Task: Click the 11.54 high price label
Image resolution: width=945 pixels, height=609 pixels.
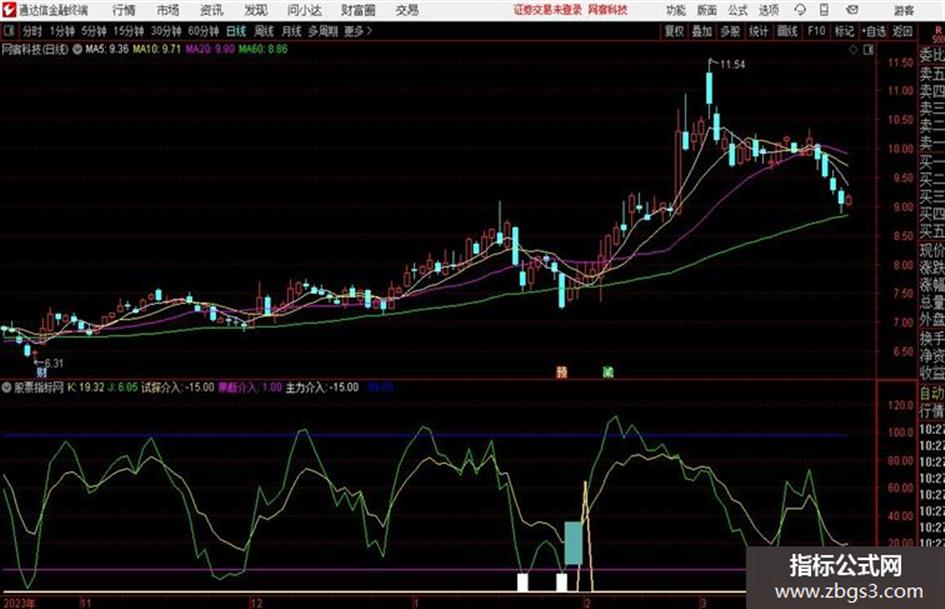Action: tap(732, 65)
